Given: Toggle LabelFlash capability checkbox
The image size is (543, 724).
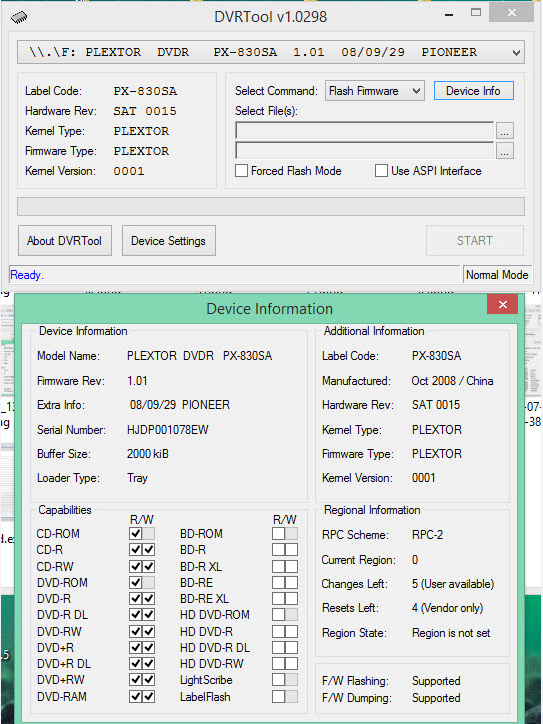Looking at the screenshot, I should click(x=278, y=697).
